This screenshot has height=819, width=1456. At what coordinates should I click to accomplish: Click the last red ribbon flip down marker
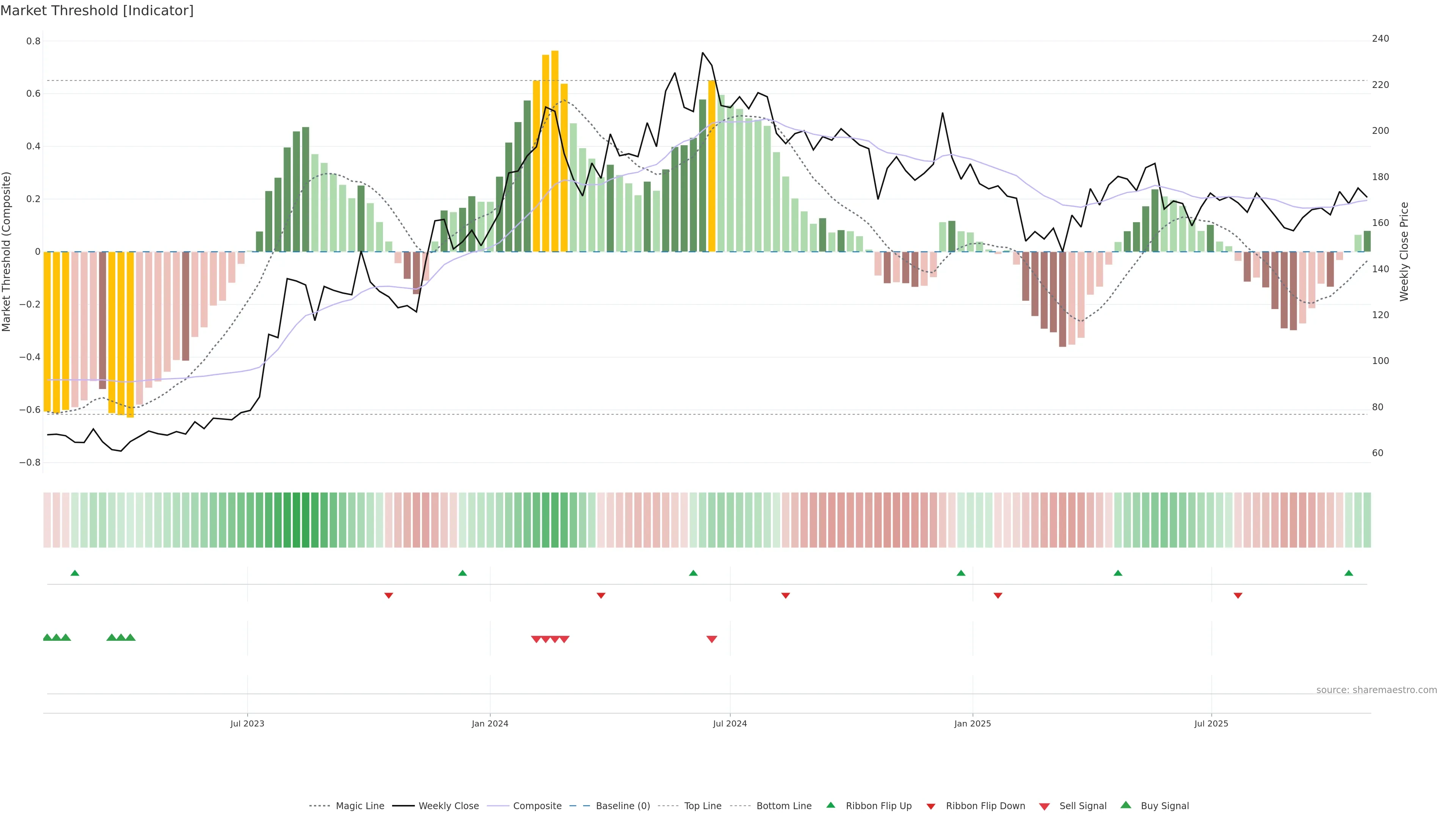pos(1238,596)
